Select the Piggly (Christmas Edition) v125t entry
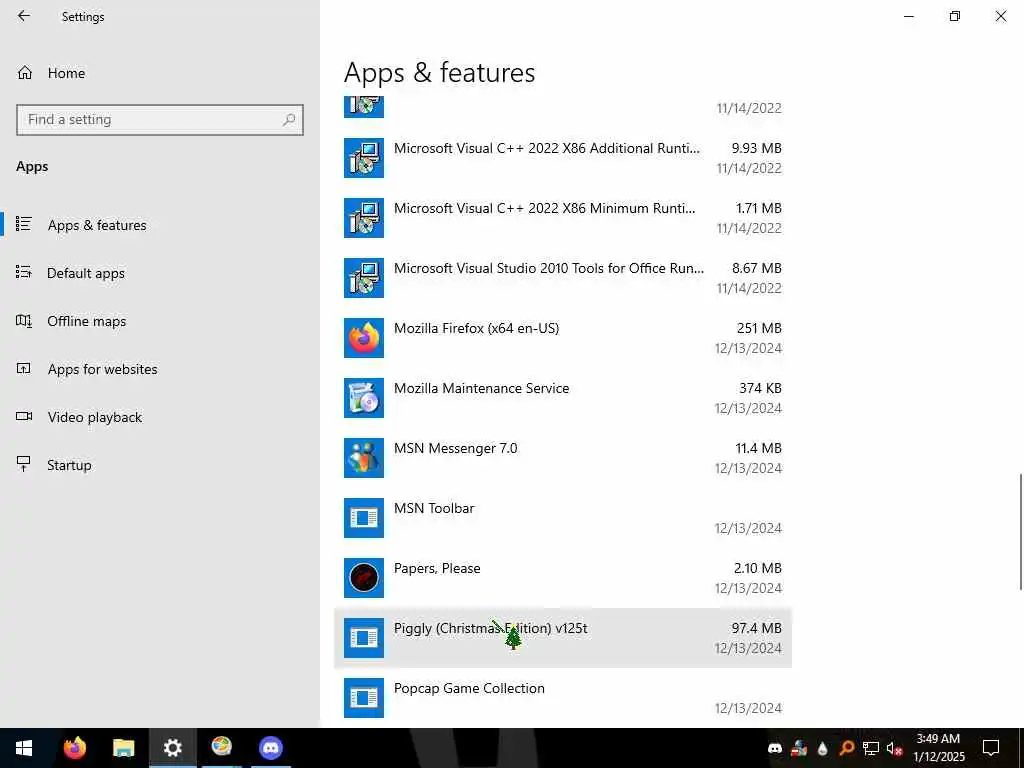 tap(563, 638)
